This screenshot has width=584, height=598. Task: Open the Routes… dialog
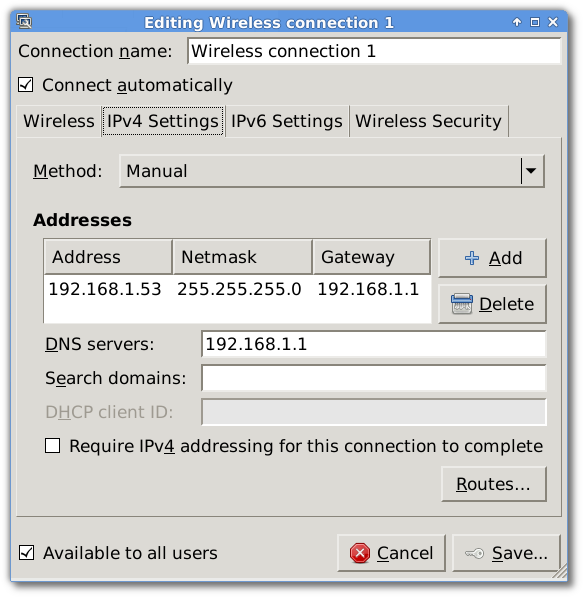pyautogui.click(x=494, y=484)
